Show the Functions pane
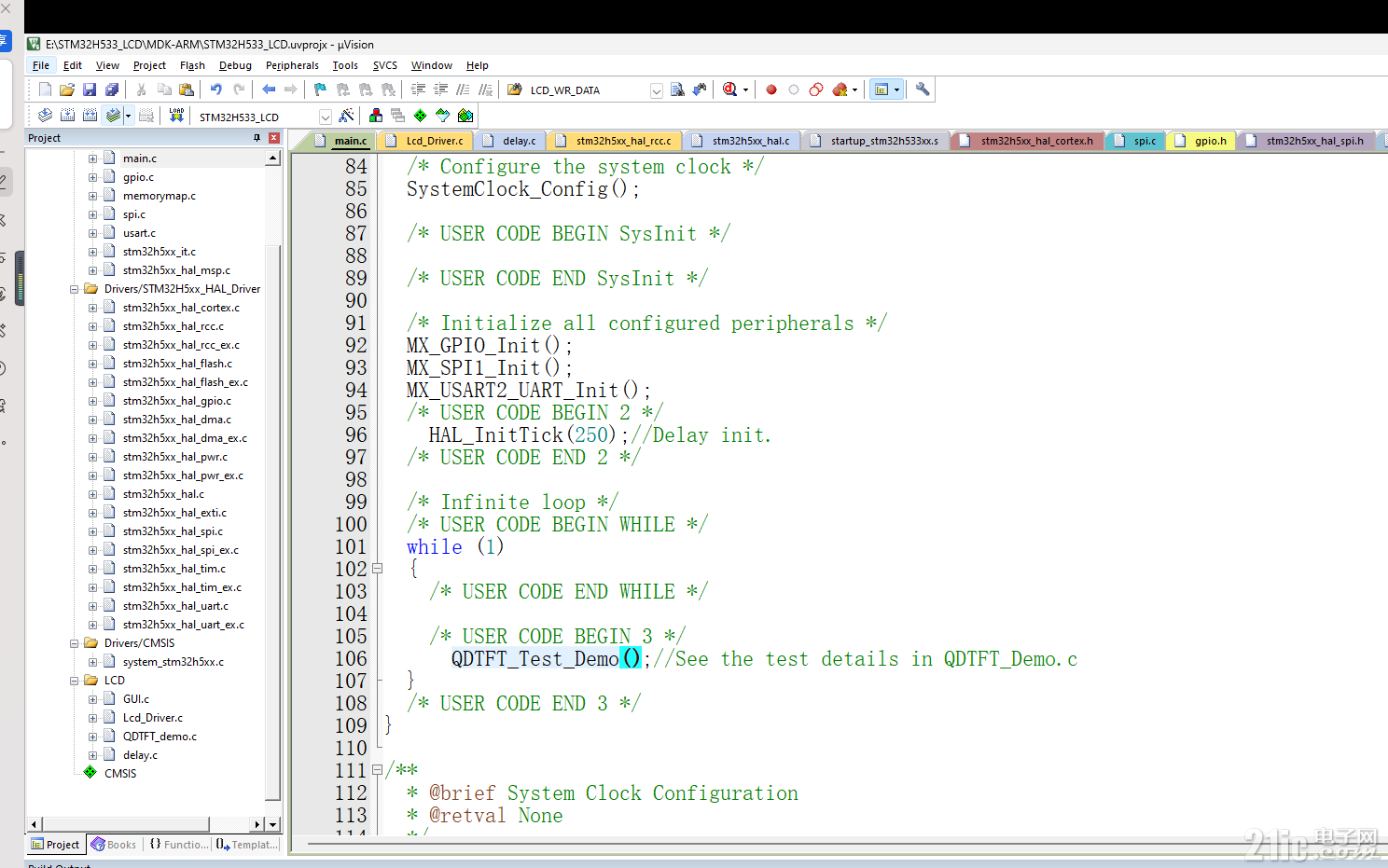This screenshot has width=1388, height=868. tap(178, 845)
